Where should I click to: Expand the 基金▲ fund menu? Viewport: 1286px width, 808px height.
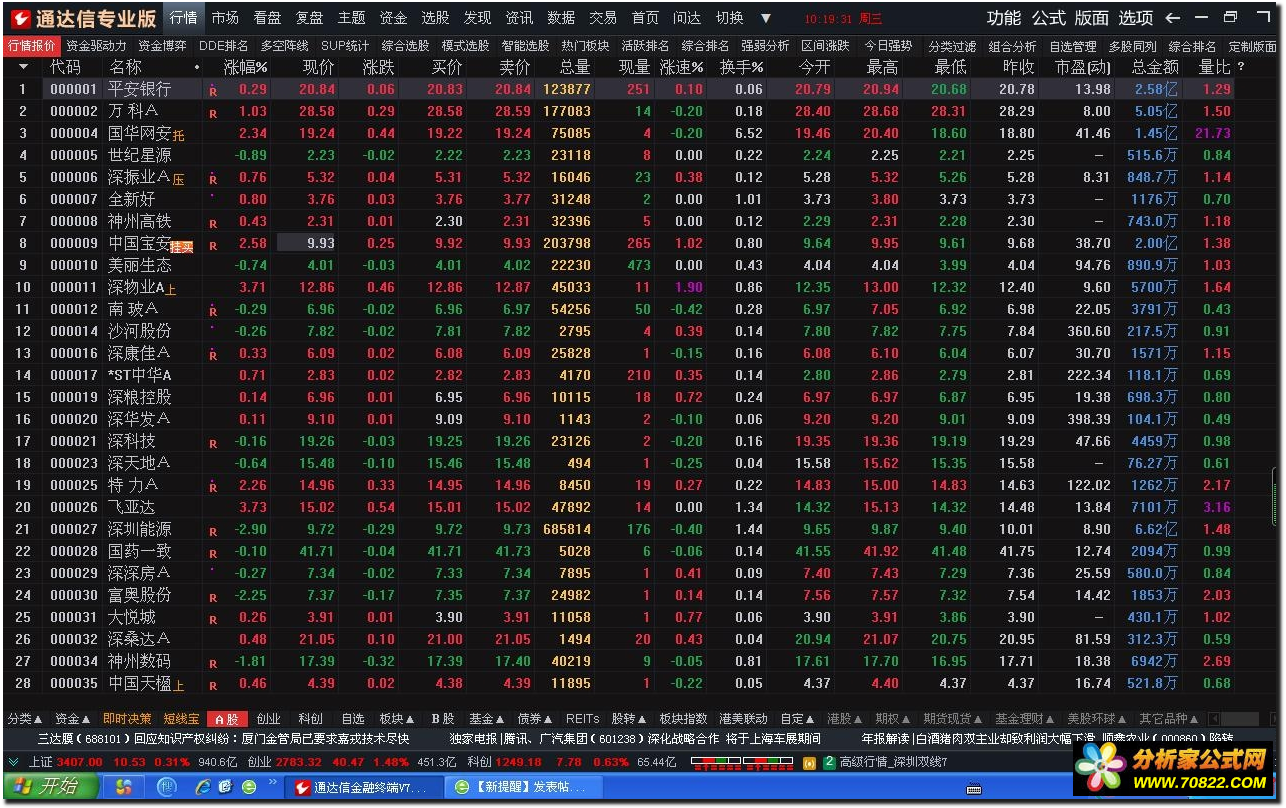[x=487, y=719]
